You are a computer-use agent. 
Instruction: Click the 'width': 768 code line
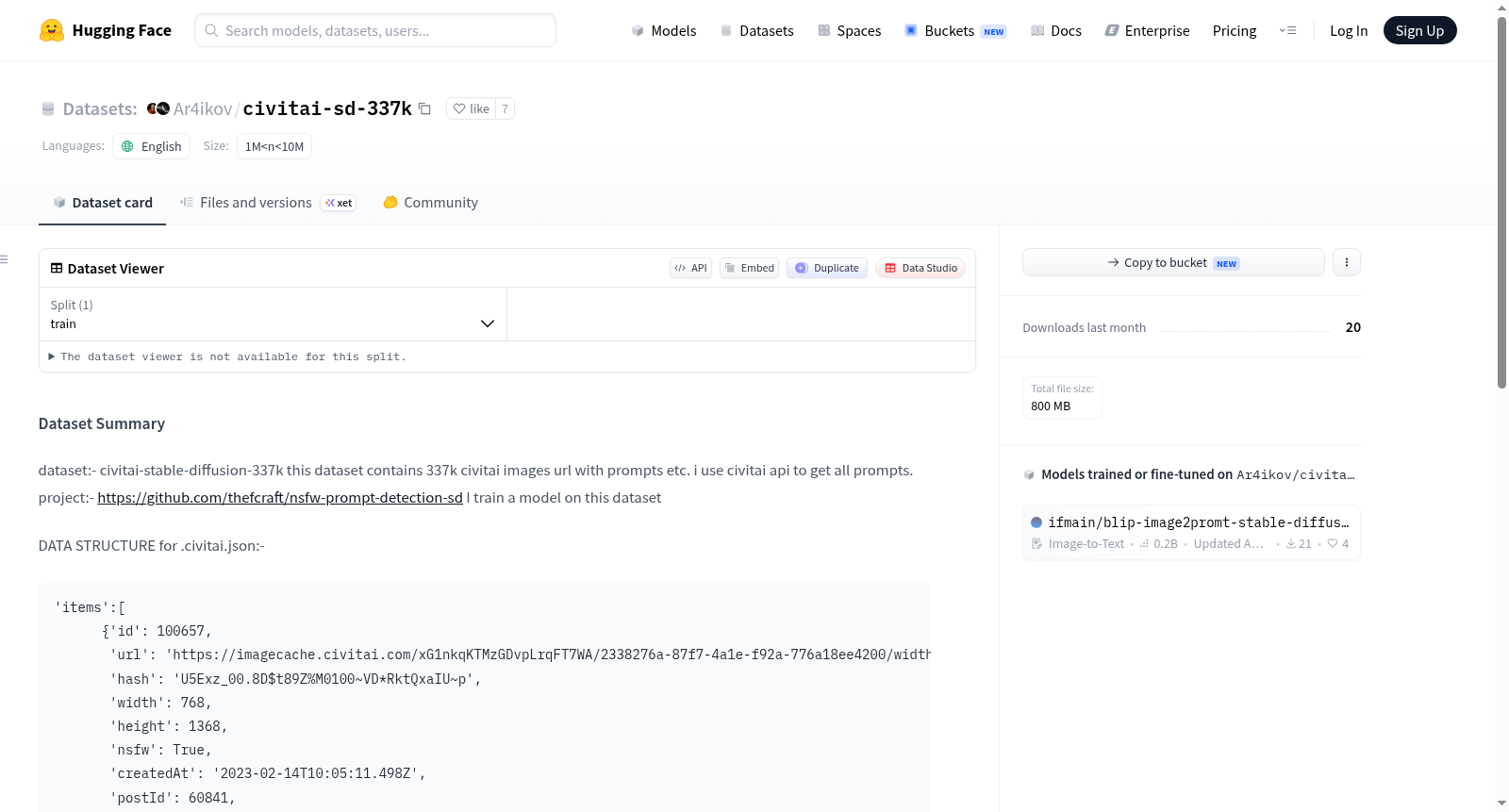coord(160,703)
